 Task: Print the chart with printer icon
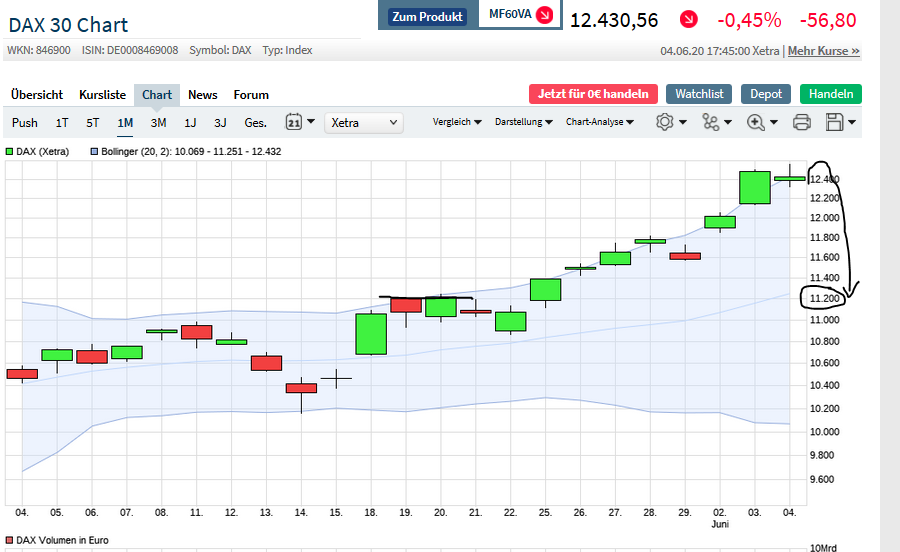click(x=801, y=122)
